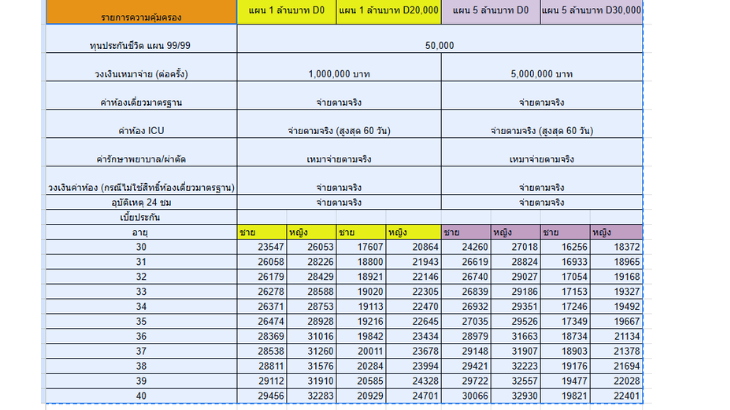Click the เบี้ยประกัน label cell
This screenshot has height=410, width=730.
(x=141, y=217)
